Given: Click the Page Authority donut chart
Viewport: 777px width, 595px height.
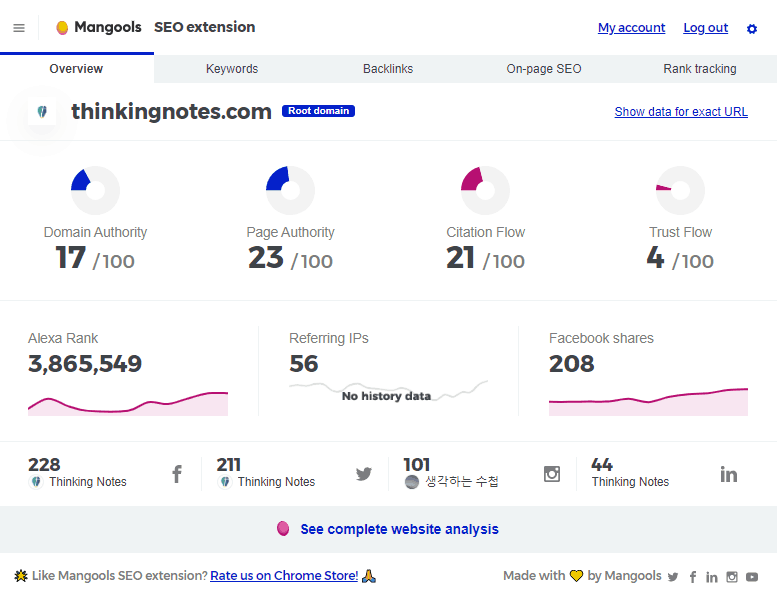Looking at the screenshot, I should click(x=290, y=190).
